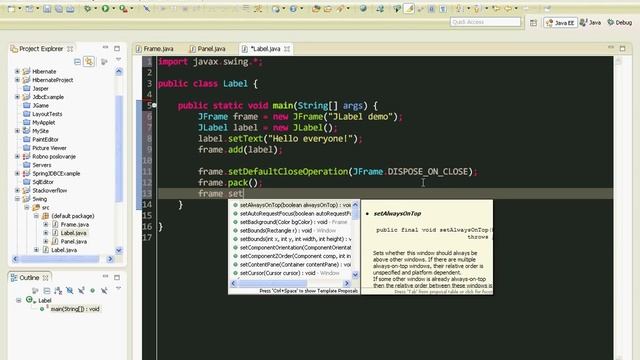The width and height of the screenshot is (640, 360).
Task: Click the Next Annotation arrow icon
Action: tap(459, 8)
